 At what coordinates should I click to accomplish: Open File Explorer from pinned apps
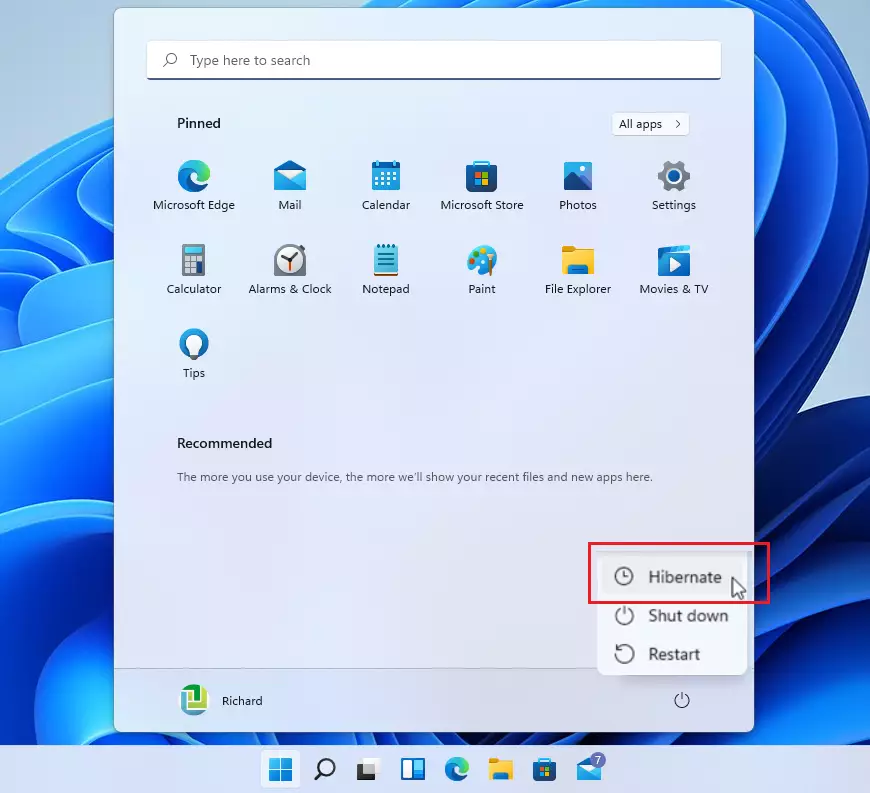pyautogui.click(x=578, y=270)
